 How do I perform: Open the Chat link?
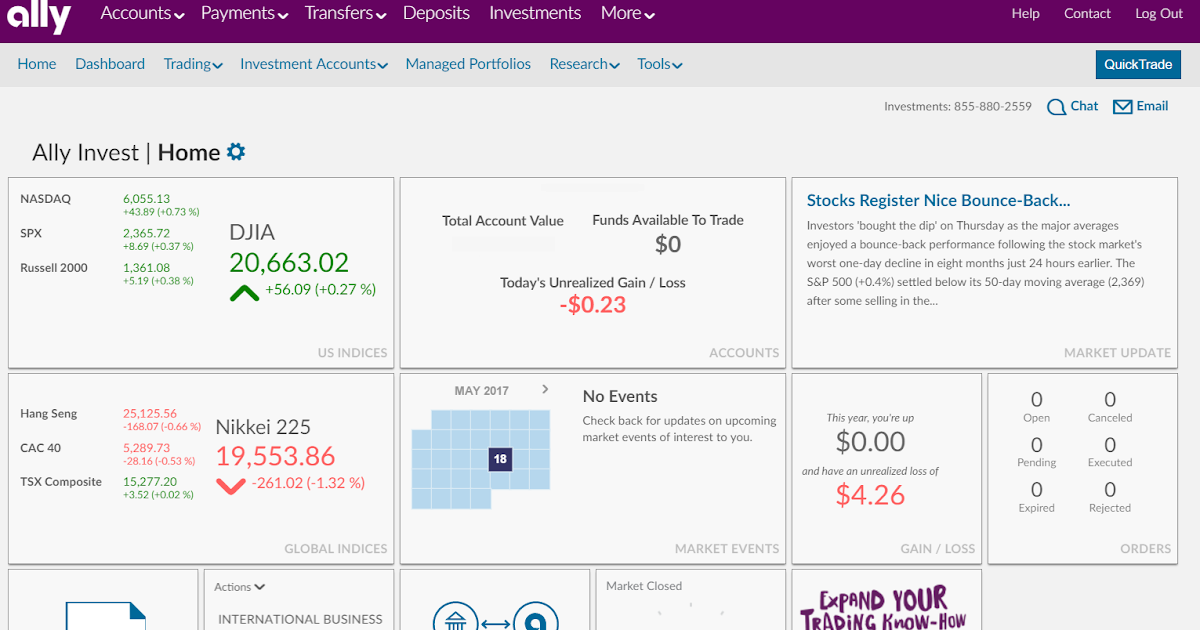click(1084, 106)
